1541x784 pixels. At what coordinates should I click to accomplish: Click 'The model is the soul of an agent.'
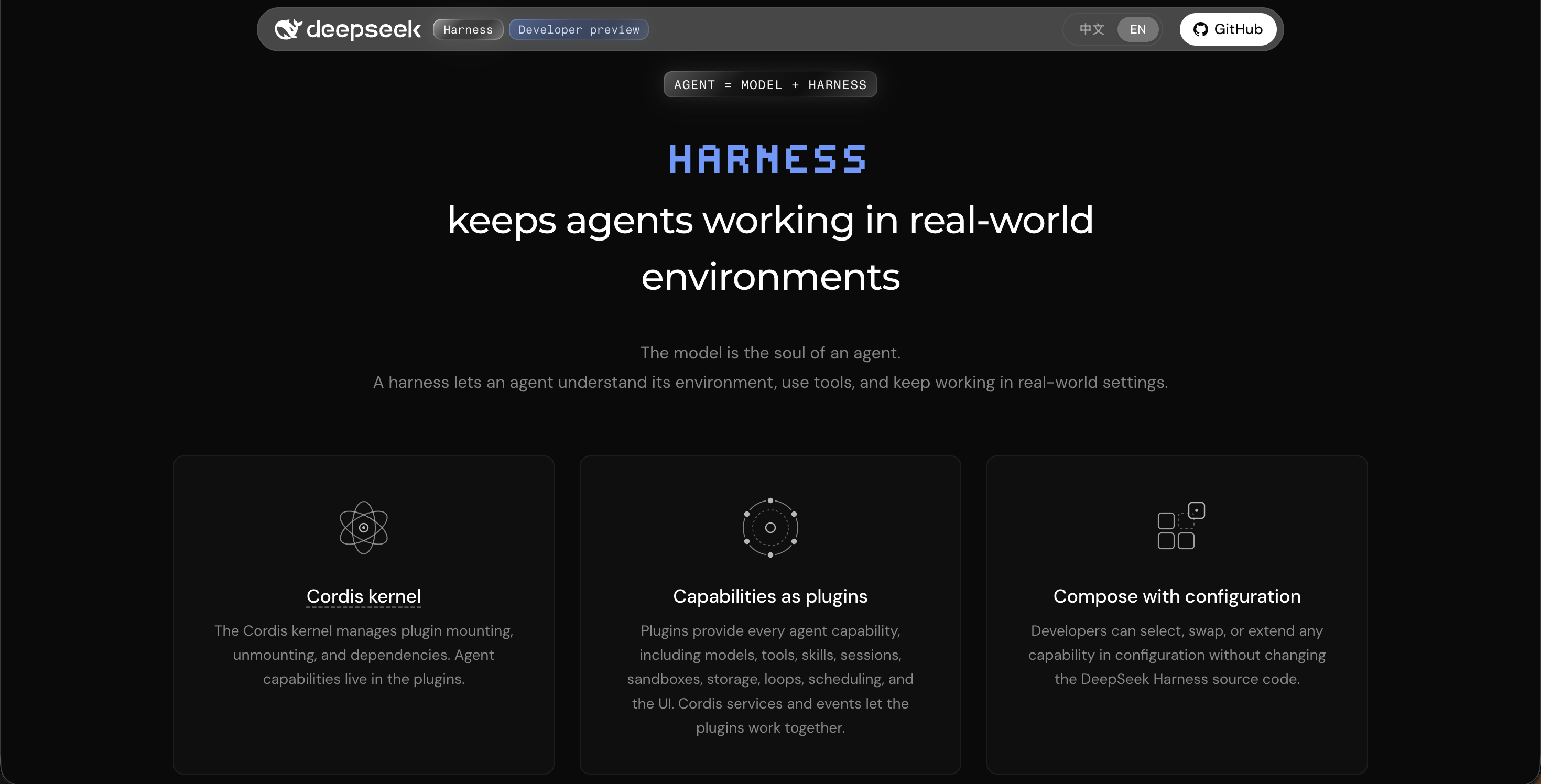coord(770,353)
